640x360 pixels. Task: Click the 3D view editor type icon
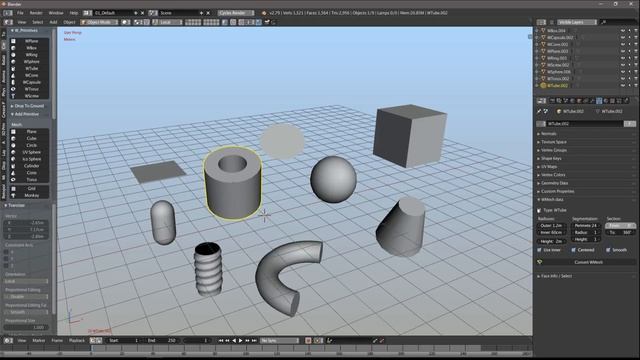tap(8, 22)
